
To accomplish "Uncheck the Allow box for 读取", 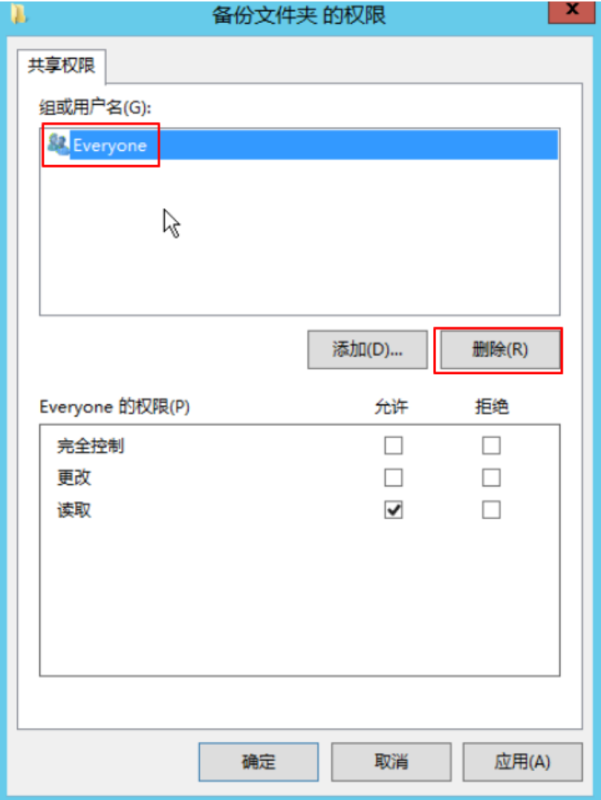I will [393, 510].
